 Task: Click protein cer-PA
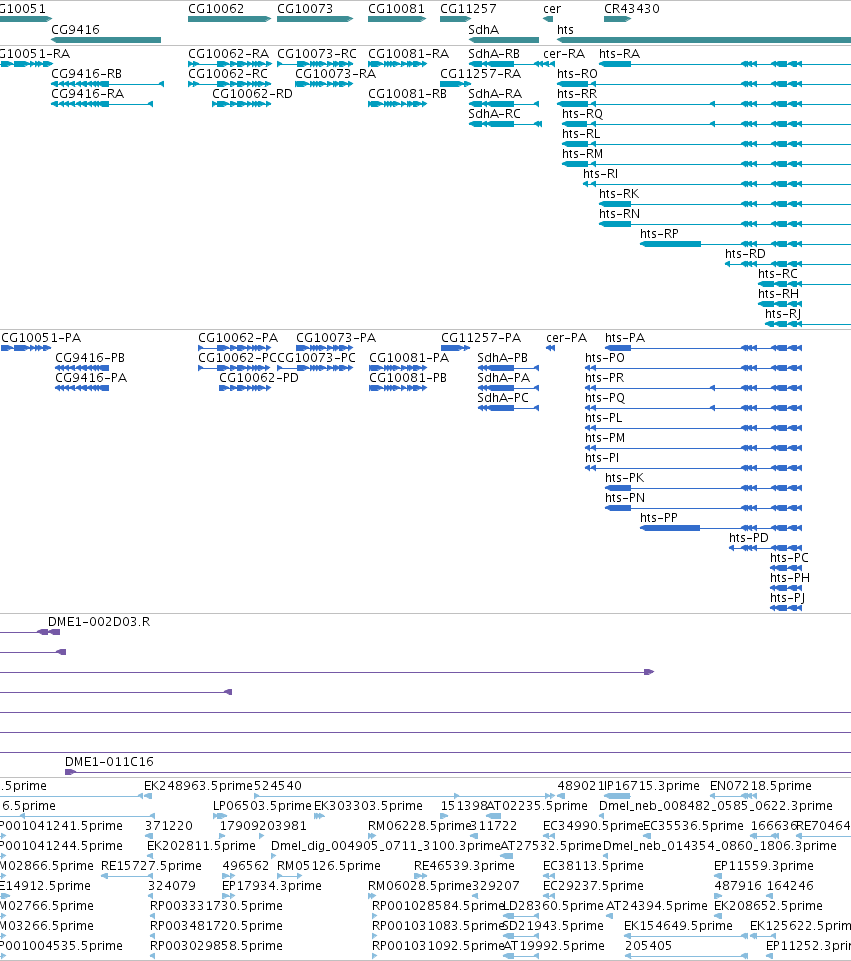pyautogui.click(x=566, y=337)
